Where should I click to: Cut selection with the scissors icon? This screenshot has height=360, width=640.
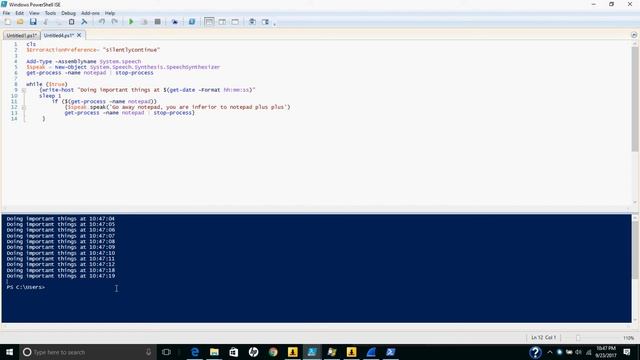click(46, 22)
